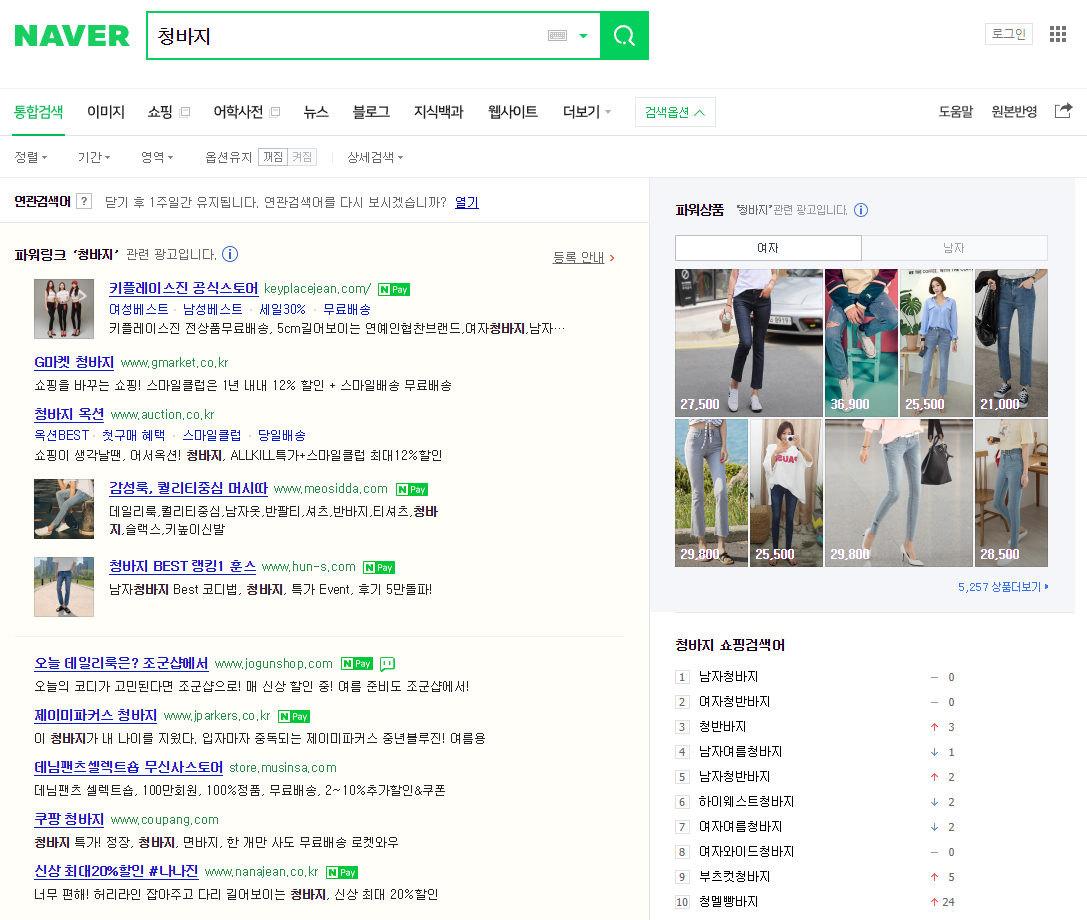Viewport: 1087px width, 920px height.
Task: Expand search autocomplete dropdown arrow
Action: (x=584, y=35)
